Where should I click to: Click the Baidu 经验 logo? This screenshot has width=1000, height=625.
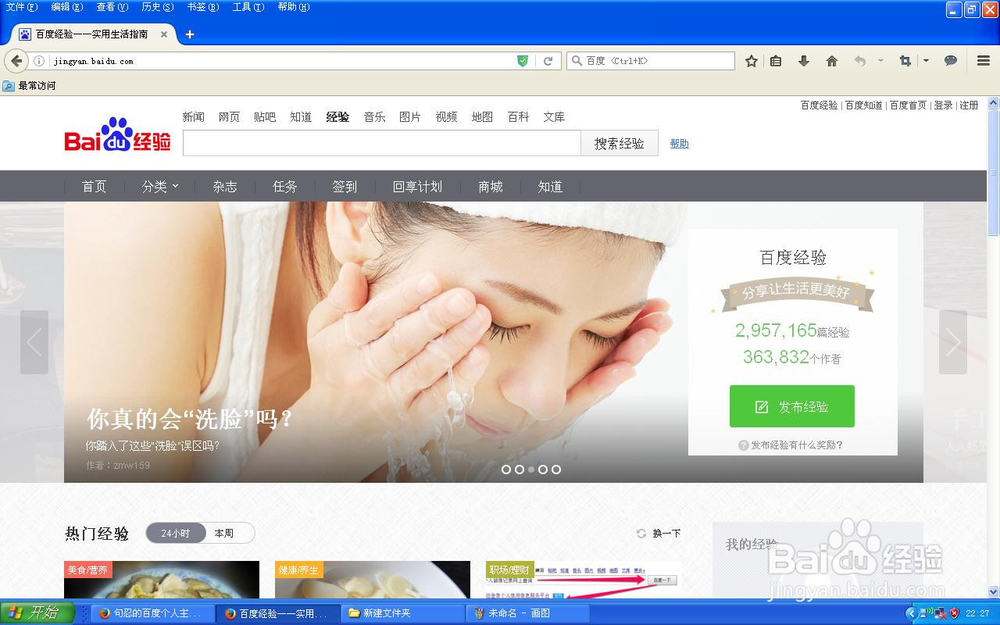(117, 135)
